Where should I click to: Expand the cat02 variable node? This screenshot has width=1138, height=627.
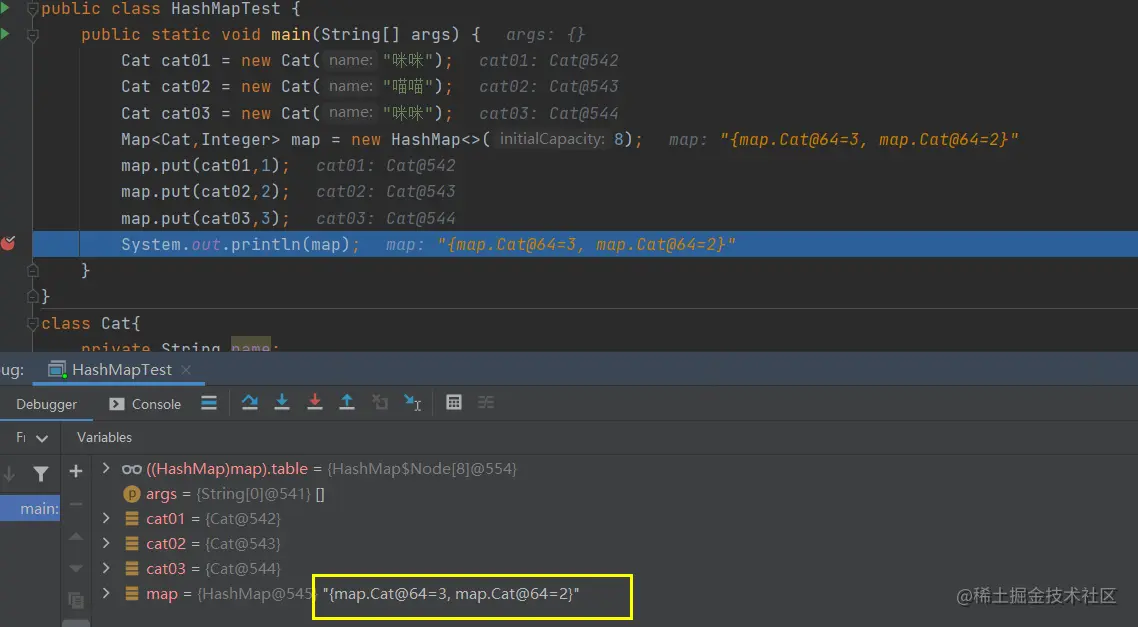106,543
